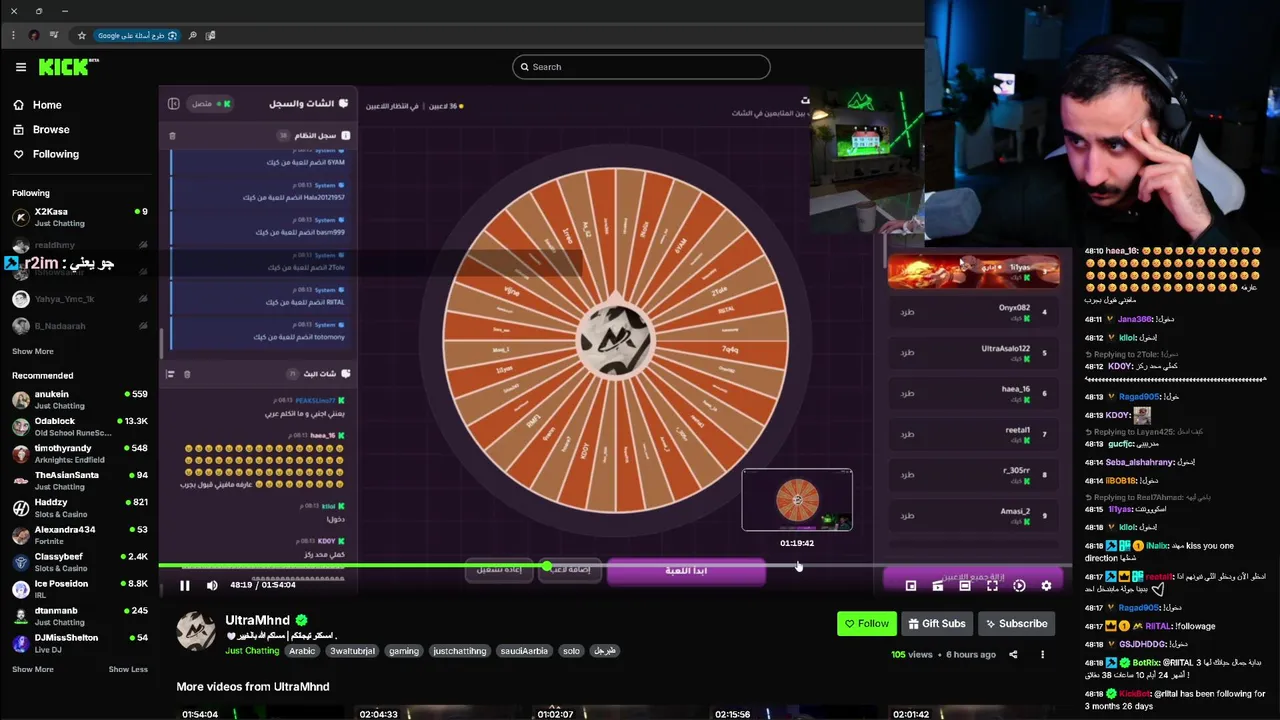Open UltraMhnd channel avatar
Viewport: 1280px width, 720px height.
click(196, 632)
